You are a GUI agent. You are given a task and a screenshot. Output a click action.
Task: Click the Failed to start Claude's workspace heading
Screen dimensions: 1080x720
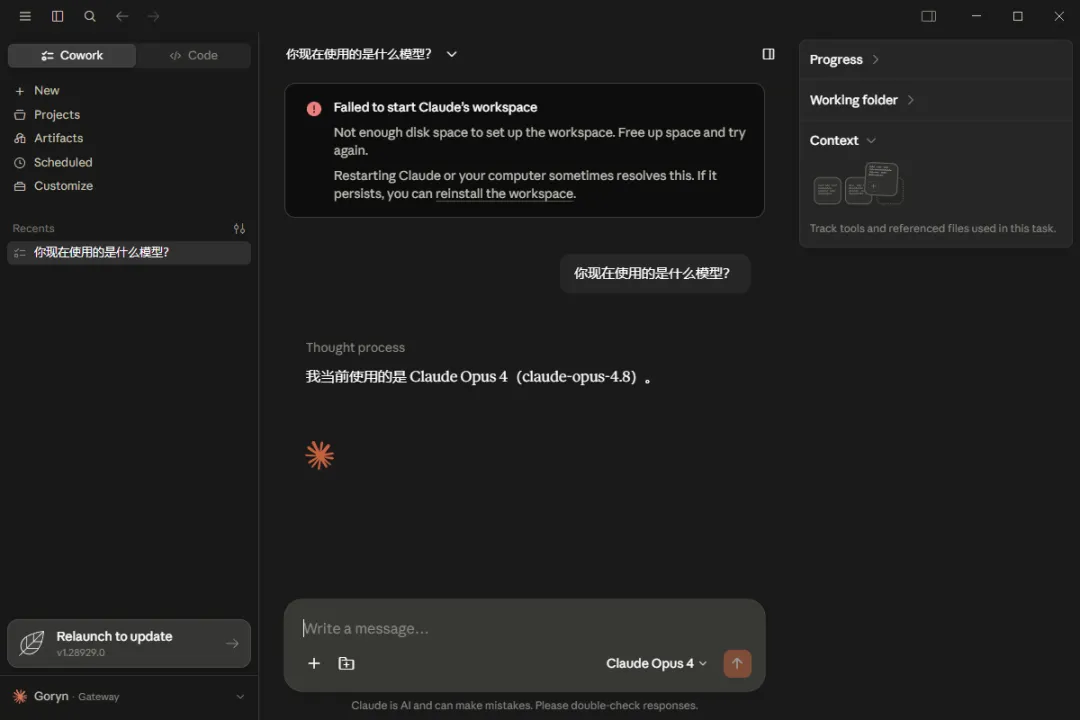(x=435, y=107)
